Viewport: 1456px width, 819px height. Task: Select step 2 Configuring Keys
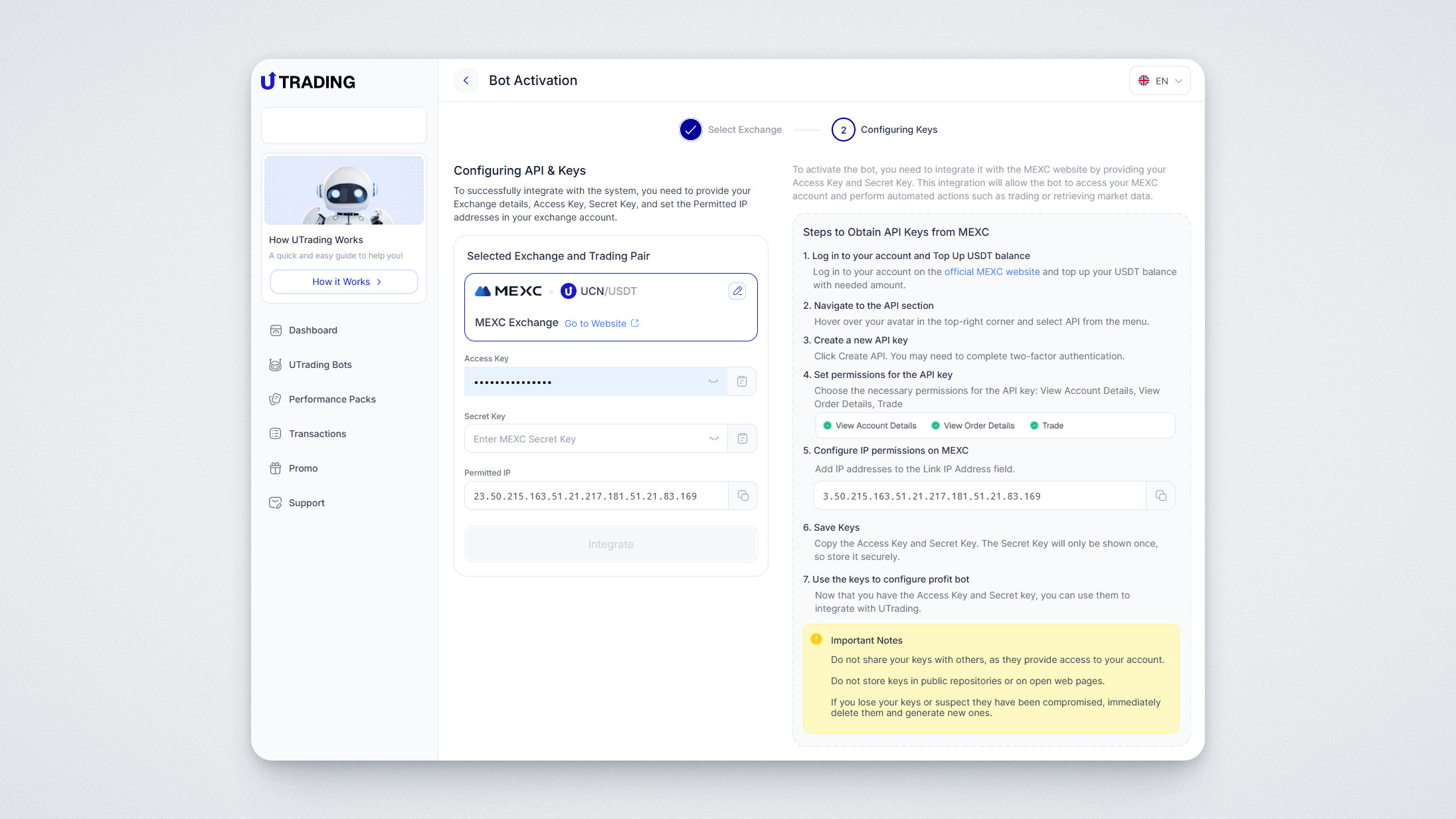pyautogui.click(x=844, y=130)
